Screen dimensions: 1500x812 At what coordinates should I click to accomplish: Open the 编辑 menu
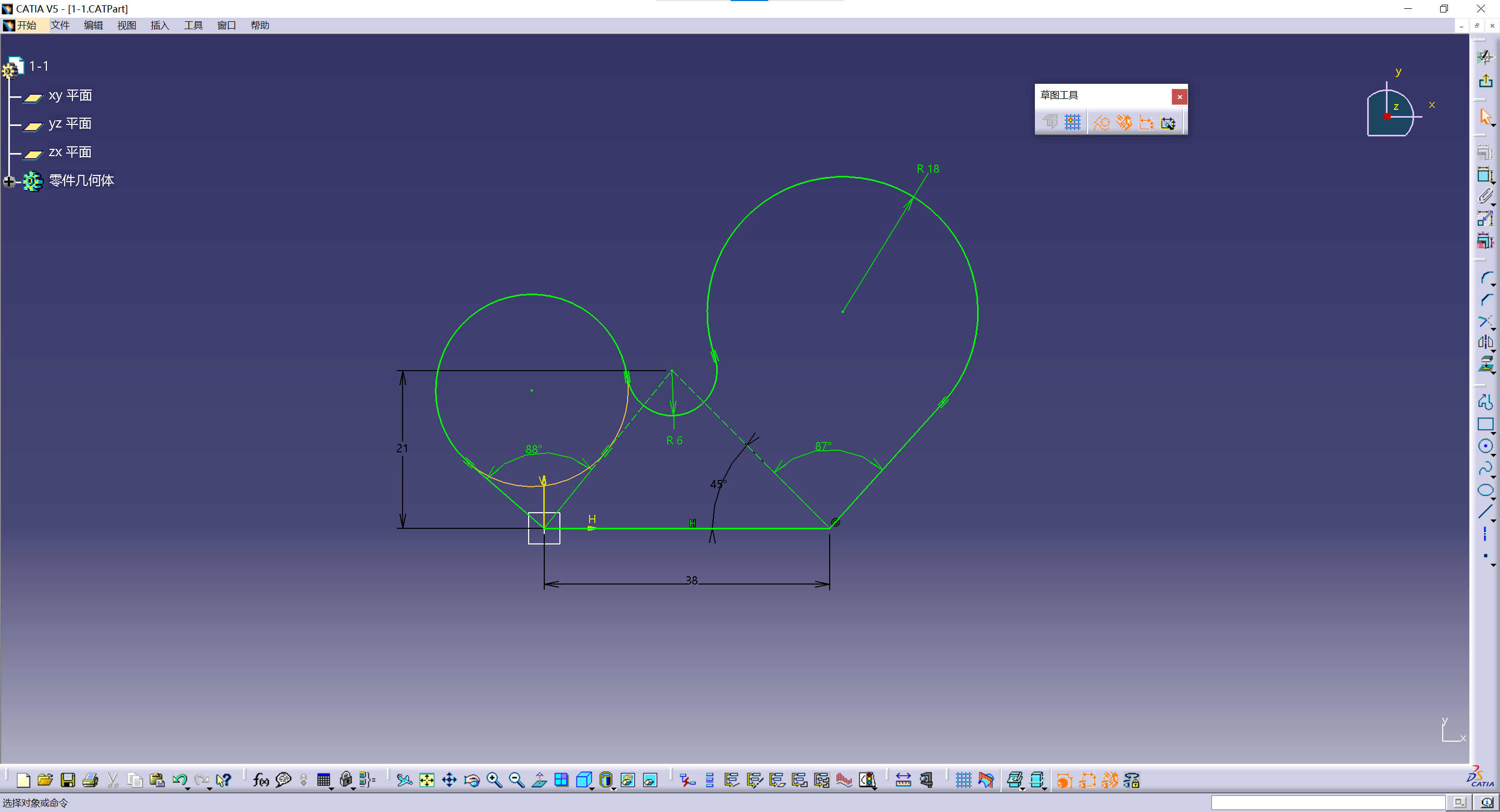point(93,25)
